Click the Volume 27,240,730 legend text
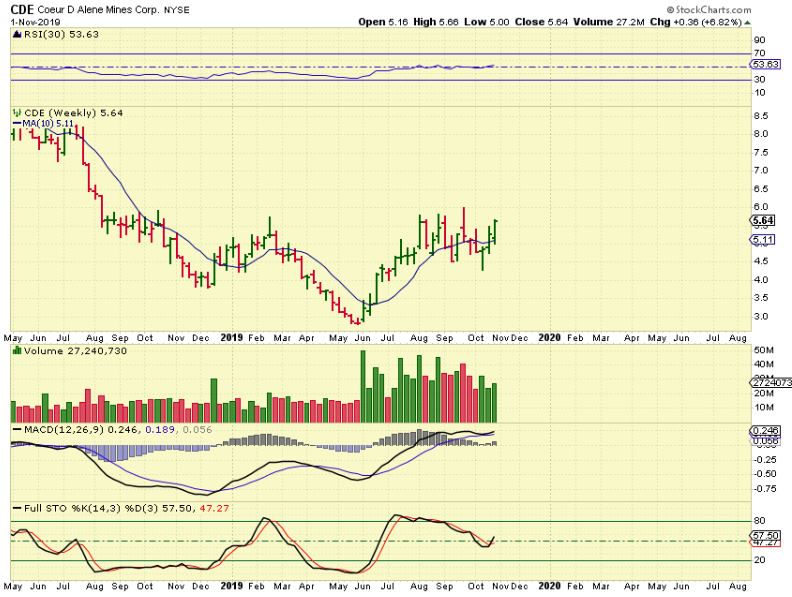The width and height of the screenshot is (792, 597). [75, 351]
